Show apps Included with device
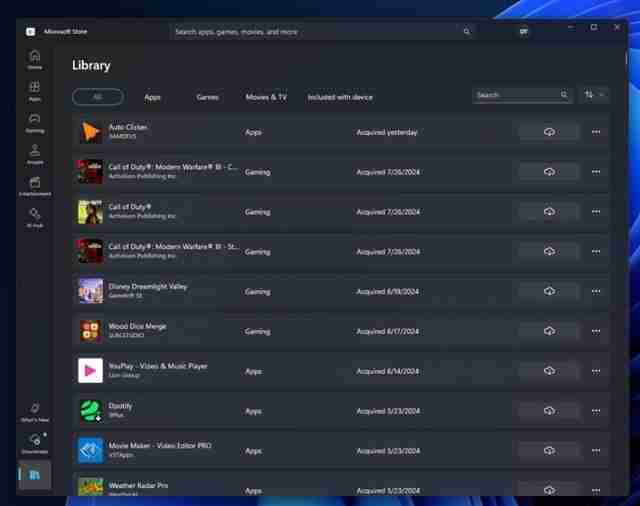Screen dimensions: 640x506 point(340,97)
